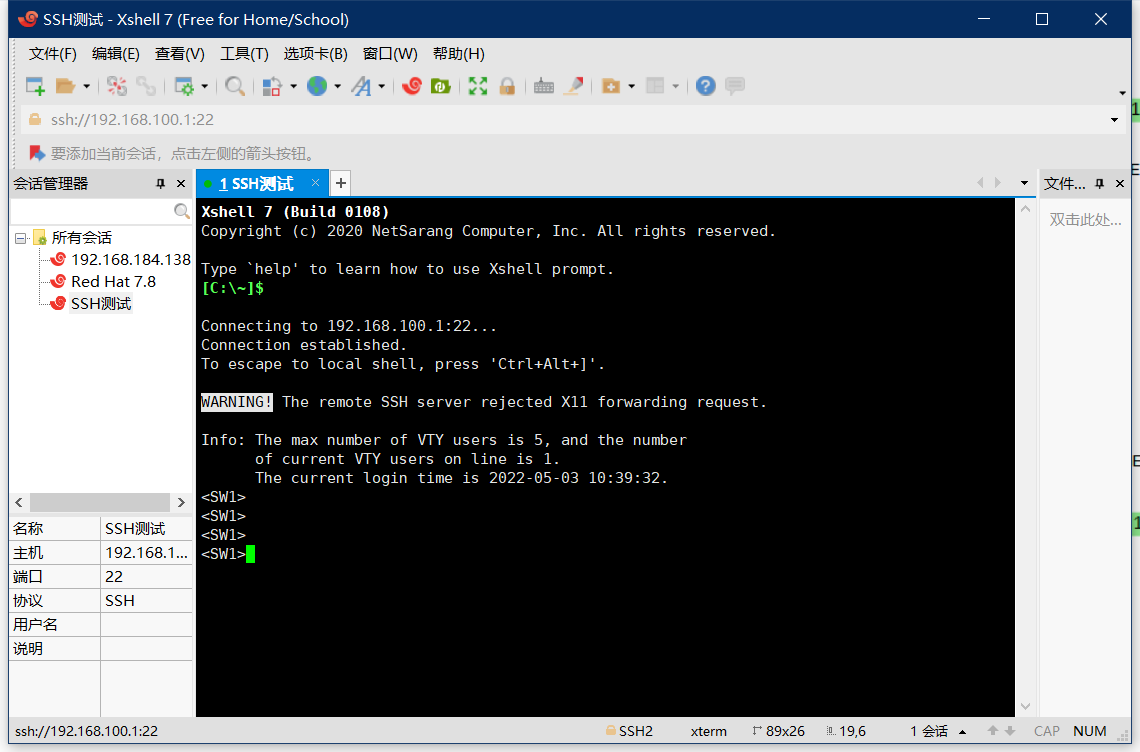Select the Red Hat 7.8 session
The width and height of the screenshot is (1140, 752).
[113, 281]
